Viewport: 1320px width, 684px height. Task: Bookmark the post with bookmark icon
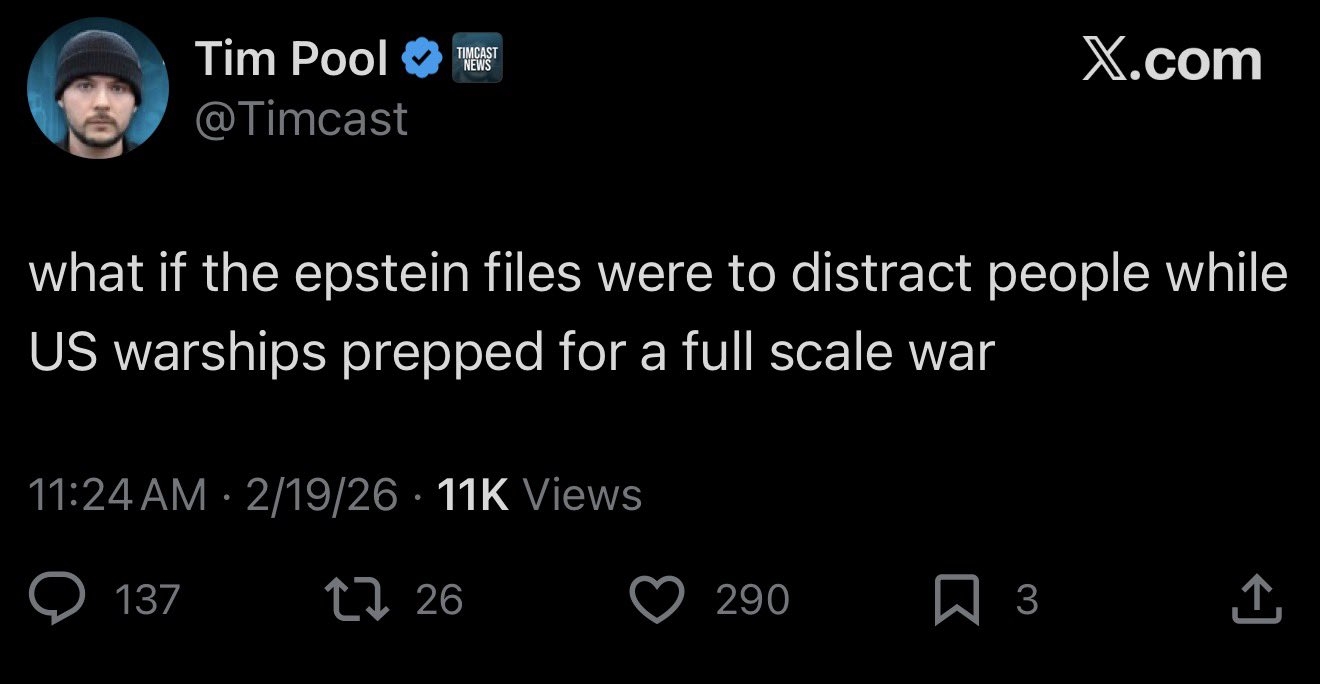954,600
